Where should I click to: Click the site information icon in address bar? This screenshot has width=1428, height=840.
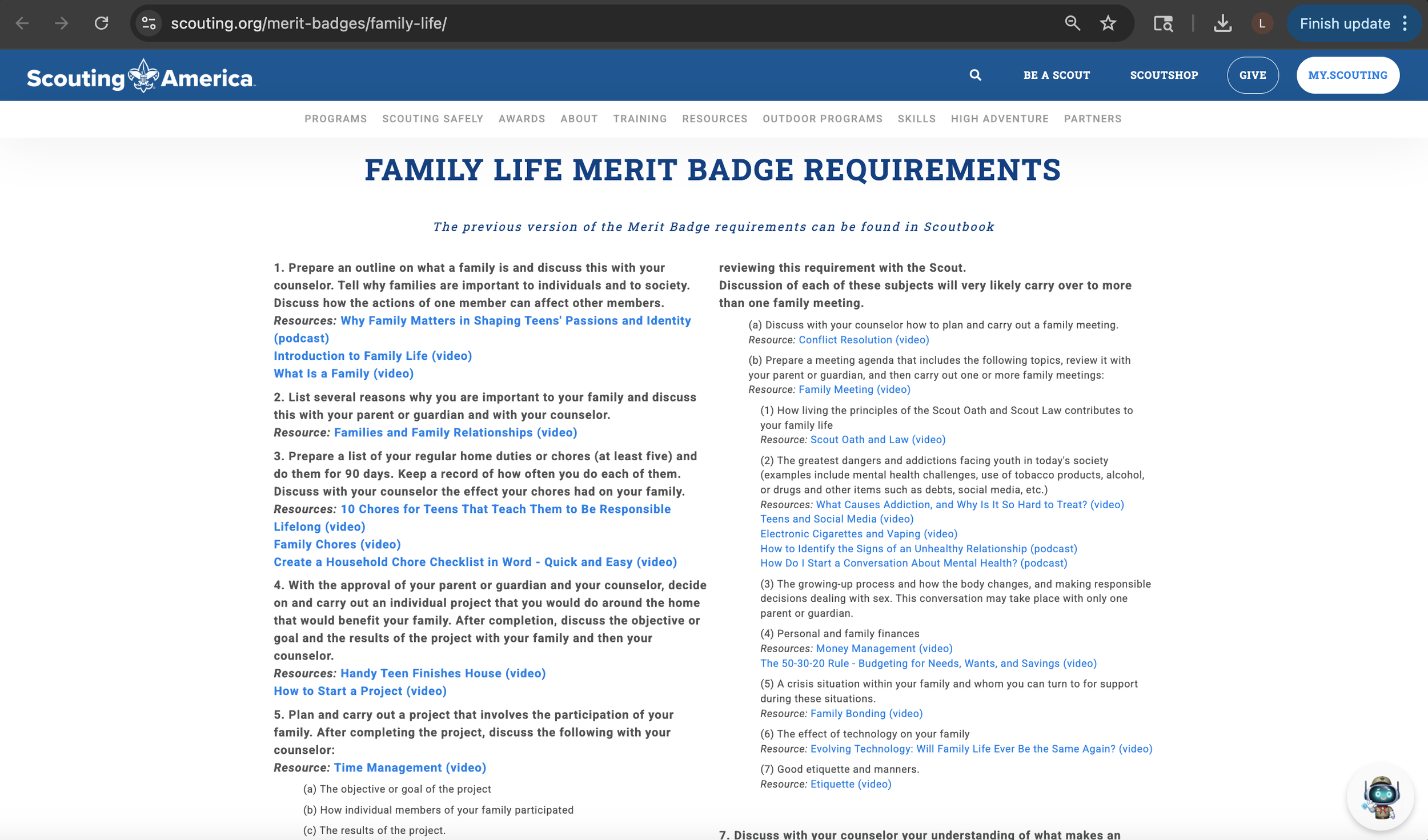(149, 23)
